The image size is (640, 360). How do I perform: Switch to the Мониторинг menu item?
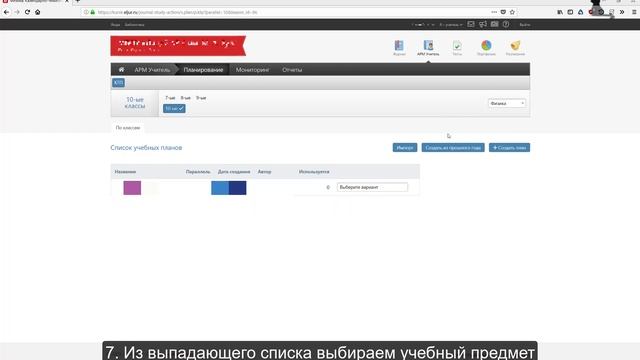(x=252, y=70)
